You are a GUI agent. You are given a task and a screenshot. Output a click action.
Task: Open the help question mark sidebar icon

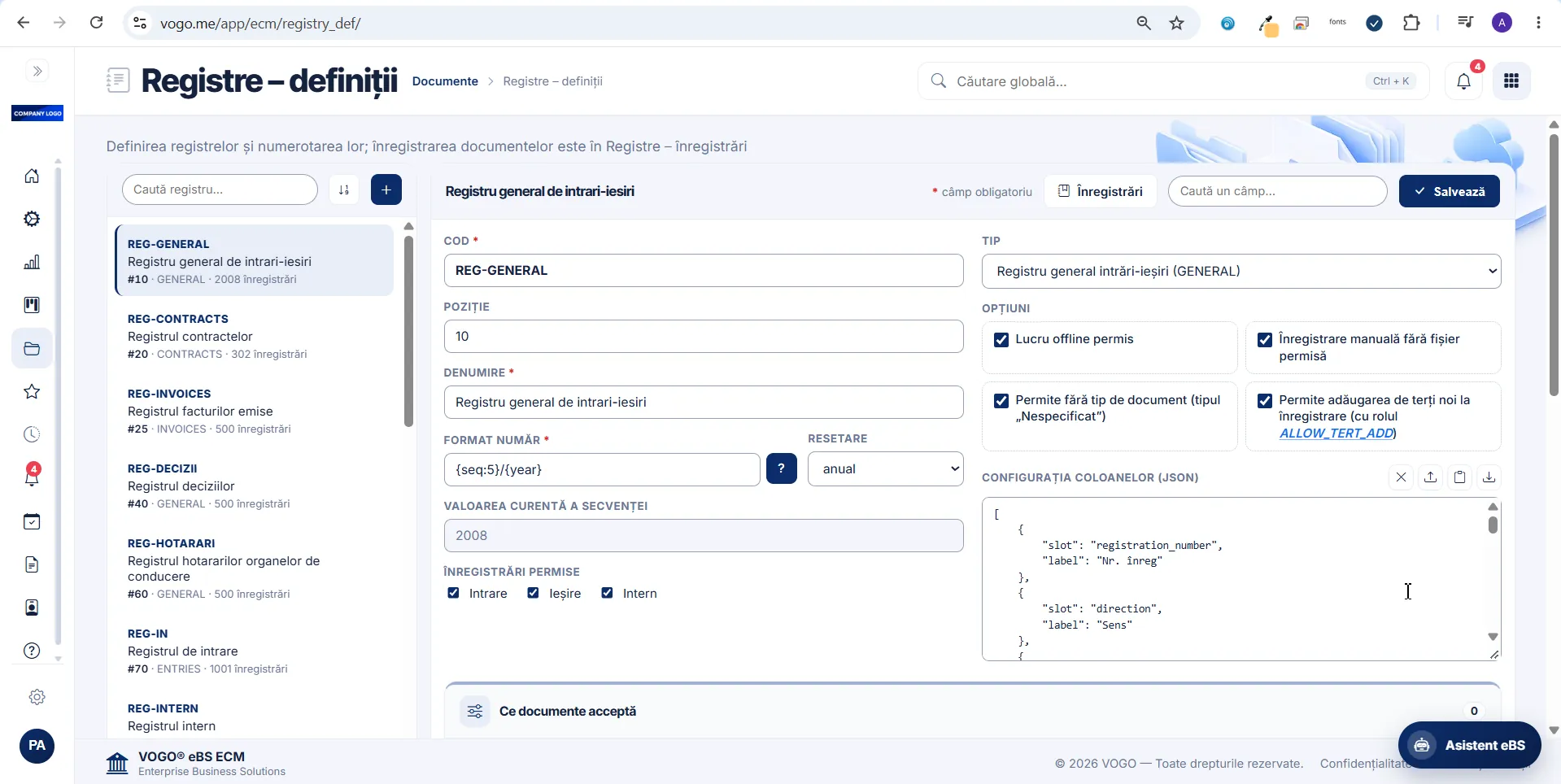(x=32, y=651)
